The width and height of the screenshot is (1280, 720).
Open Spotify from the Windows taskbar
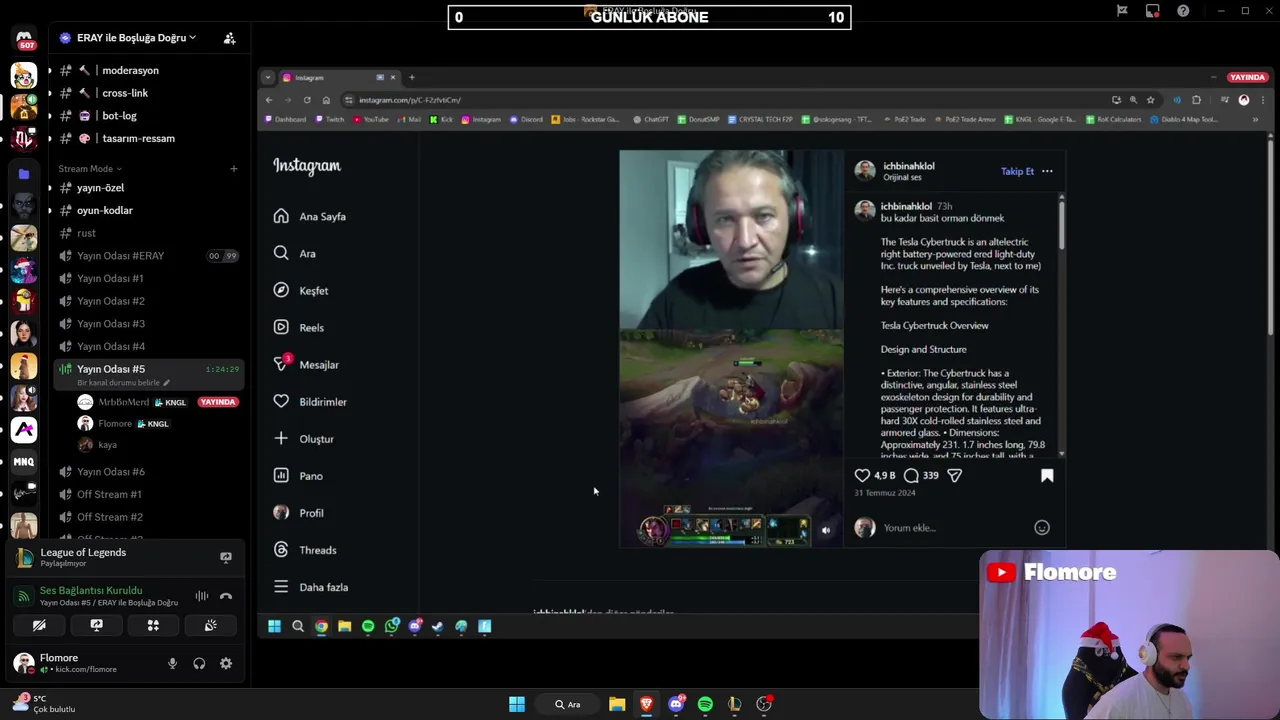(x=705, y=704)
